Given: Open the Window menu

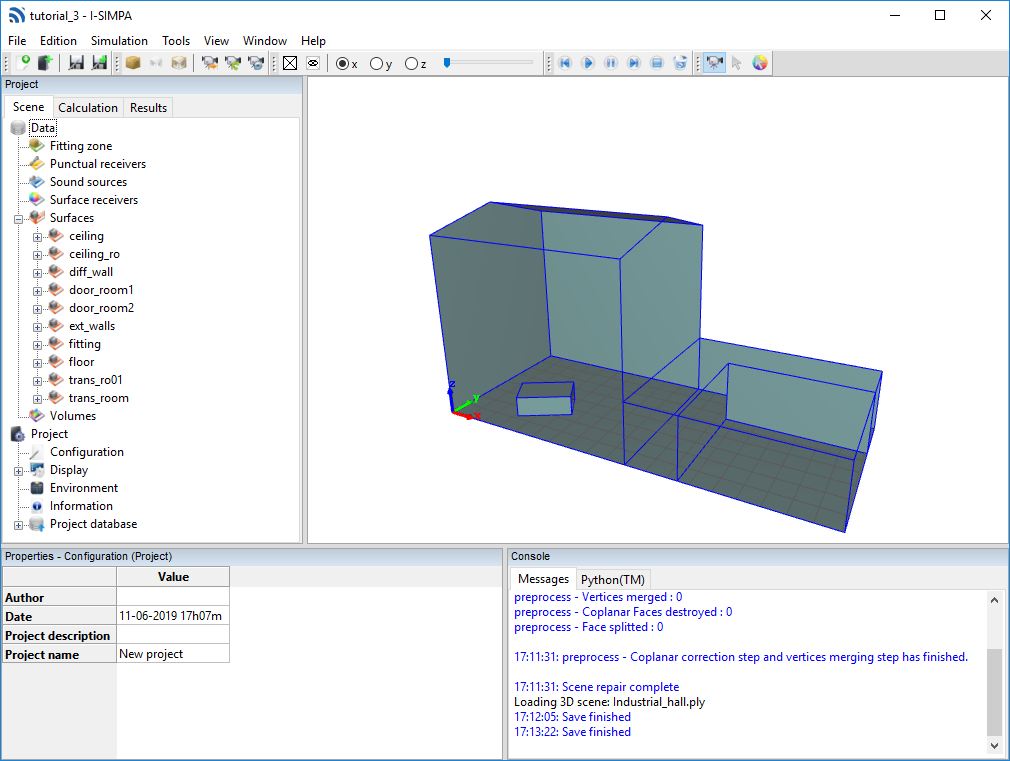Looking at the screenshot, I should coord(265,41).
